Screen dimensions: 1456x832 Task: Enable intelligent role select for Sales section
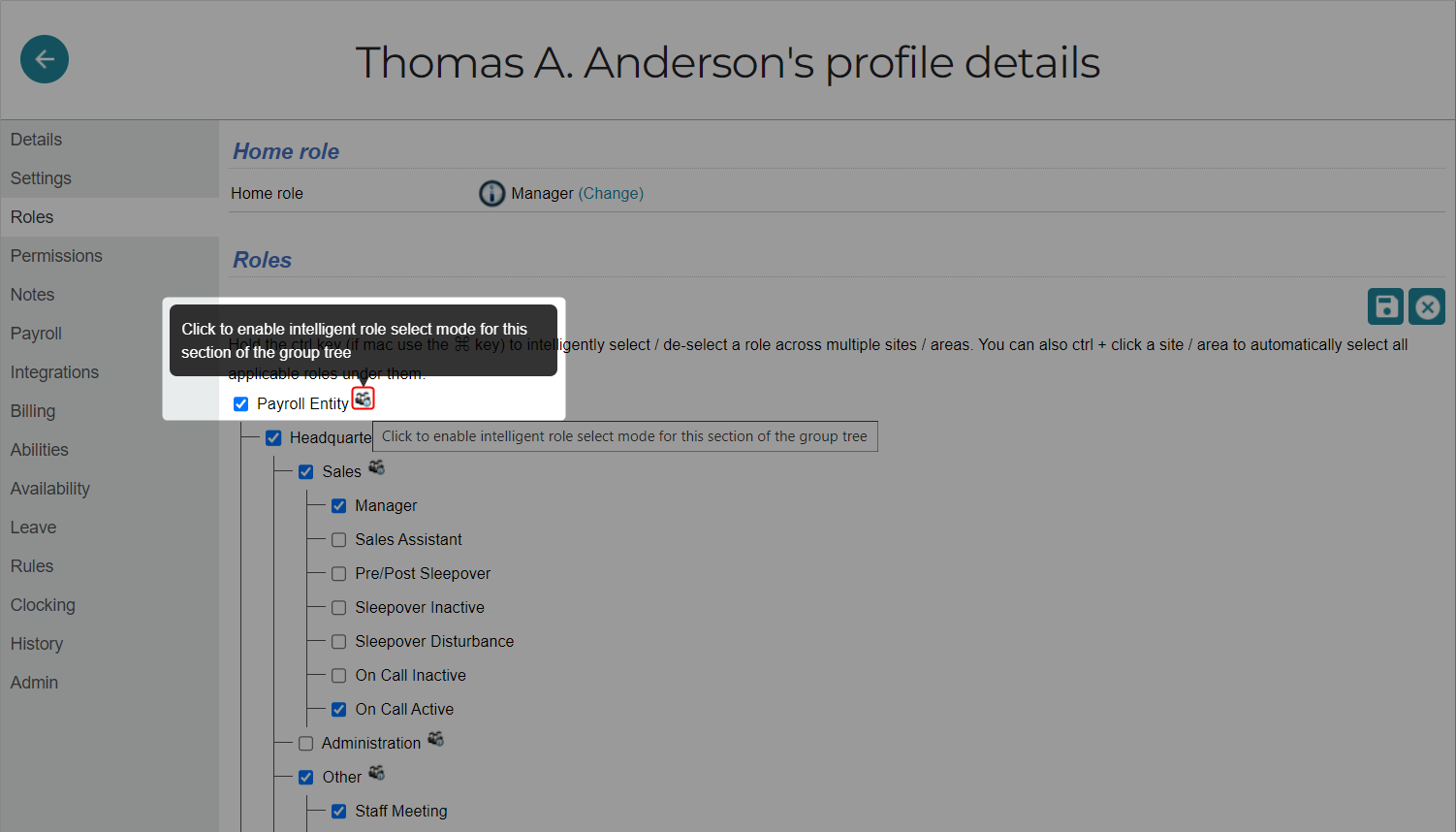click(377, 468)
